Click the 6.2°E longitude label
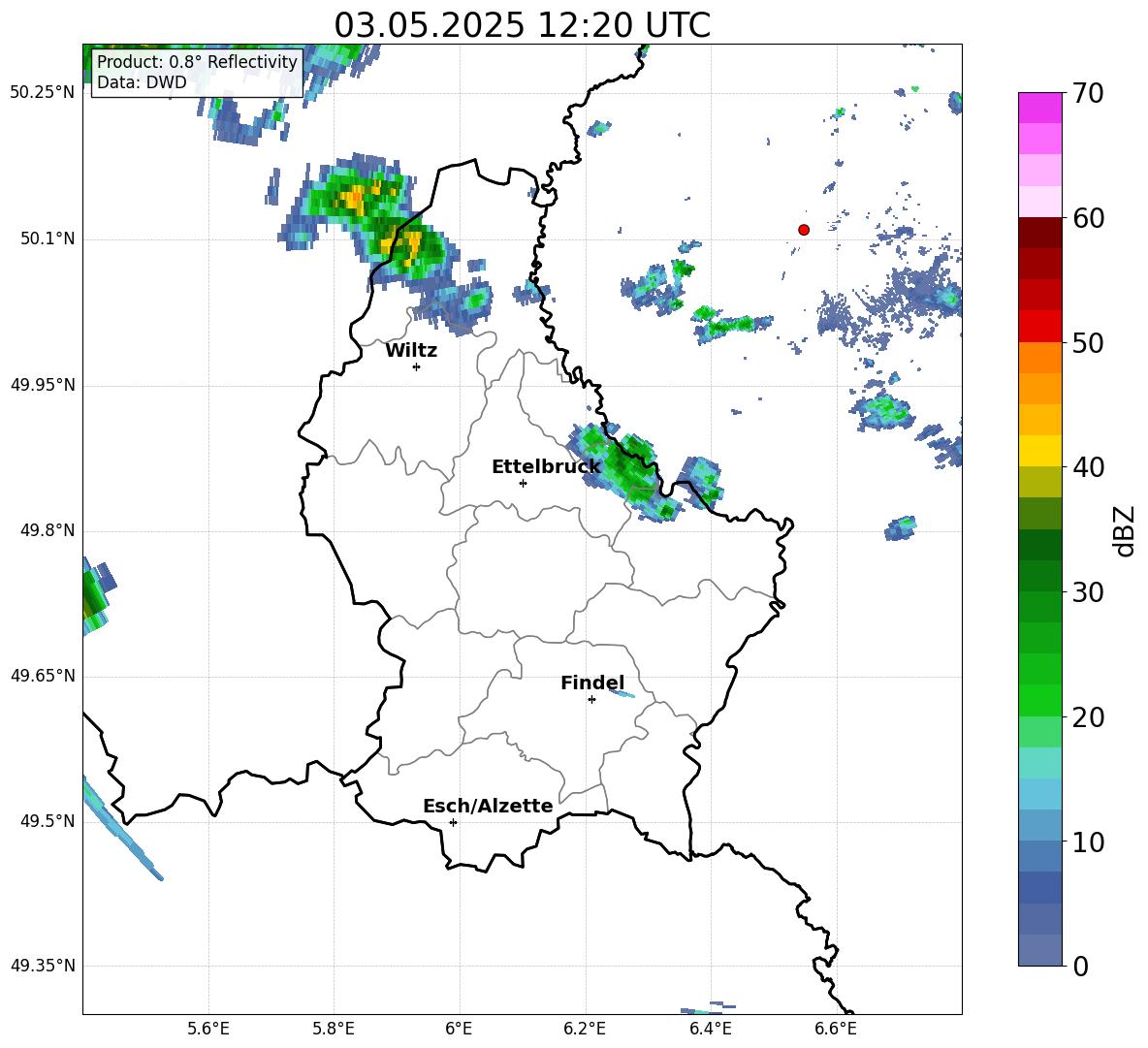1148x1048 pixels. 585,1029
